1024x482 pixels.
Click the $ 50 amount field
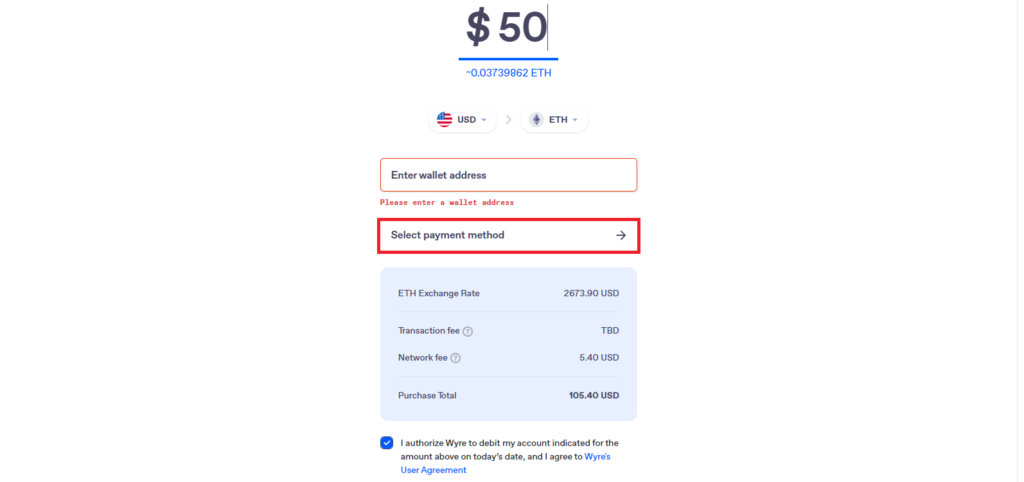click(507, 29)
